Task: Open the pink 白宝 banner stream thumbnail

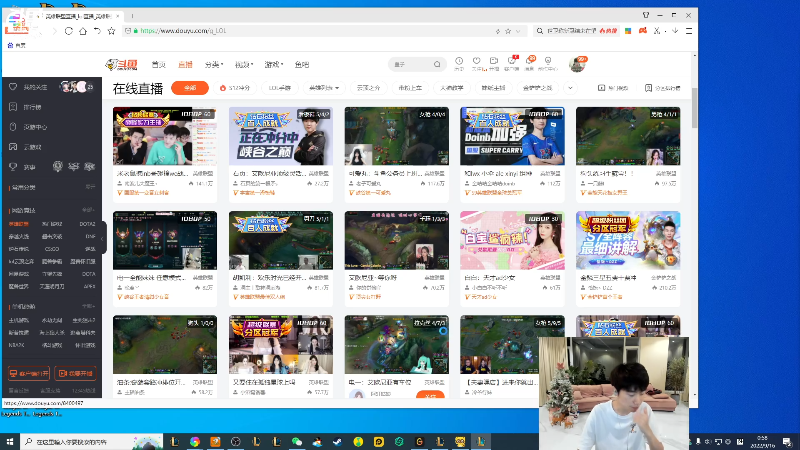Action: (x=512, y=240)
